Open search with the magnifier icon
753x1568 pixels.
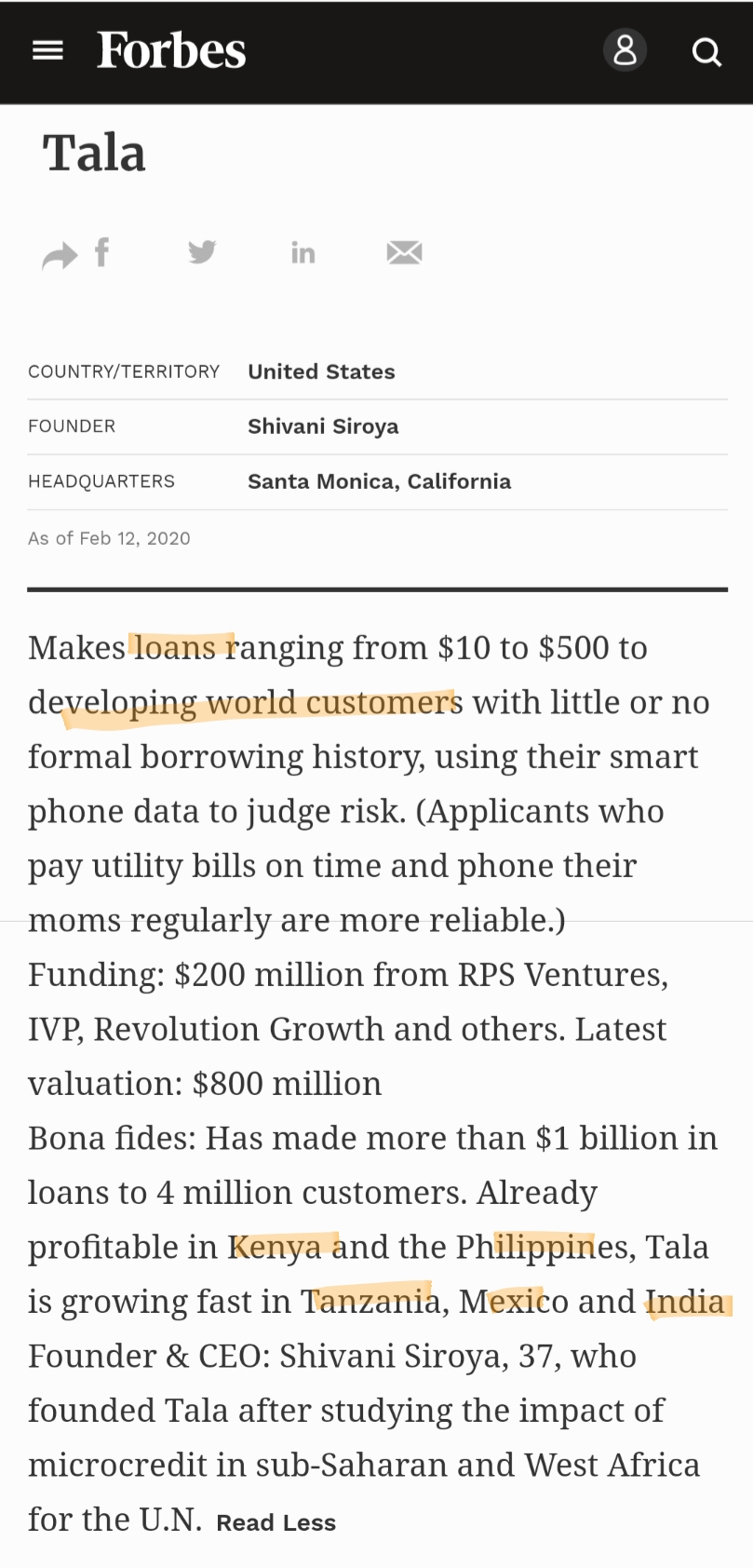click(706, 52)
